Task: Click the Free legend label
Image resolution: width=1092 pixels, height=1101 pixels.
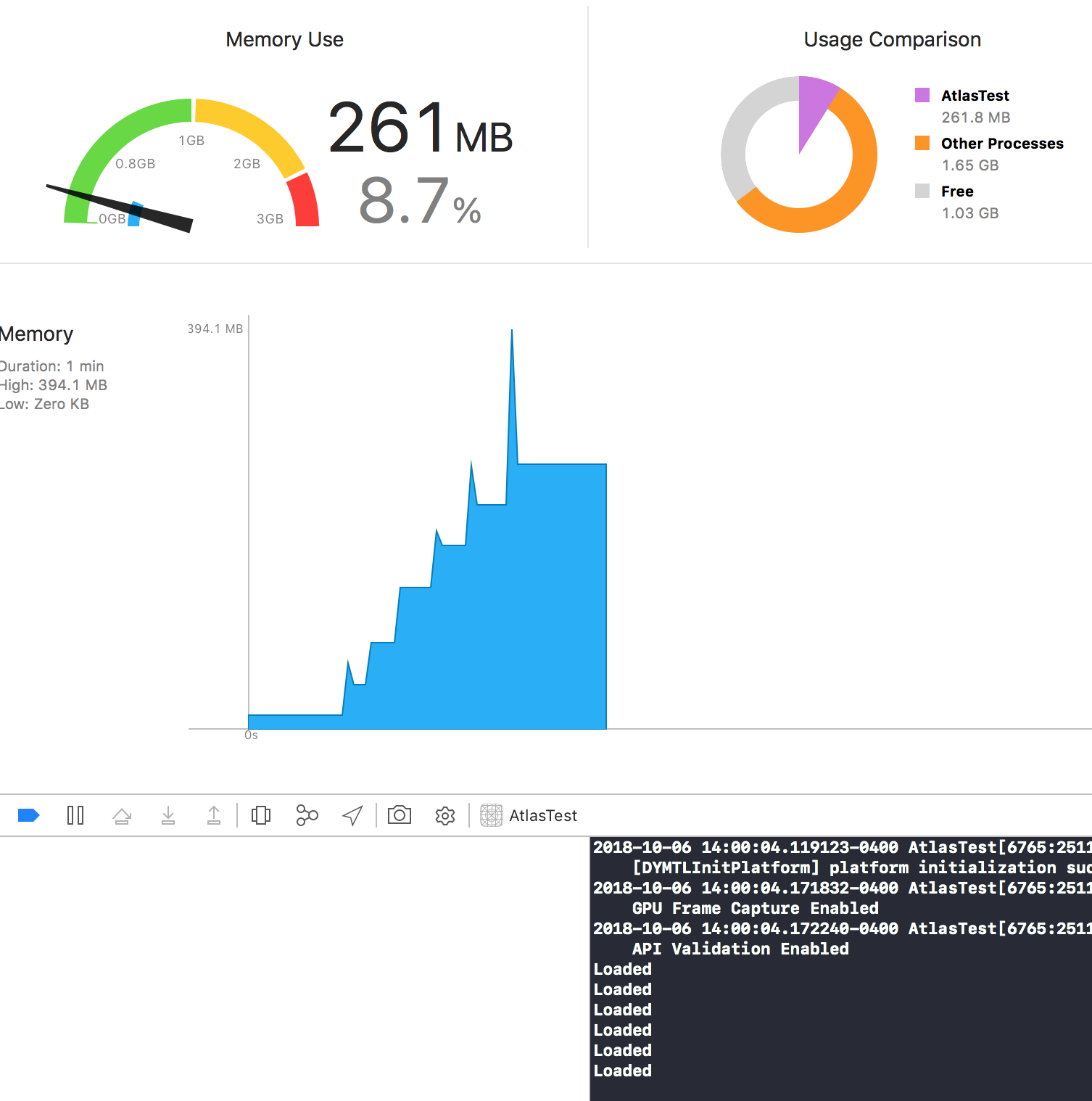Action: (x=957, y=191)
